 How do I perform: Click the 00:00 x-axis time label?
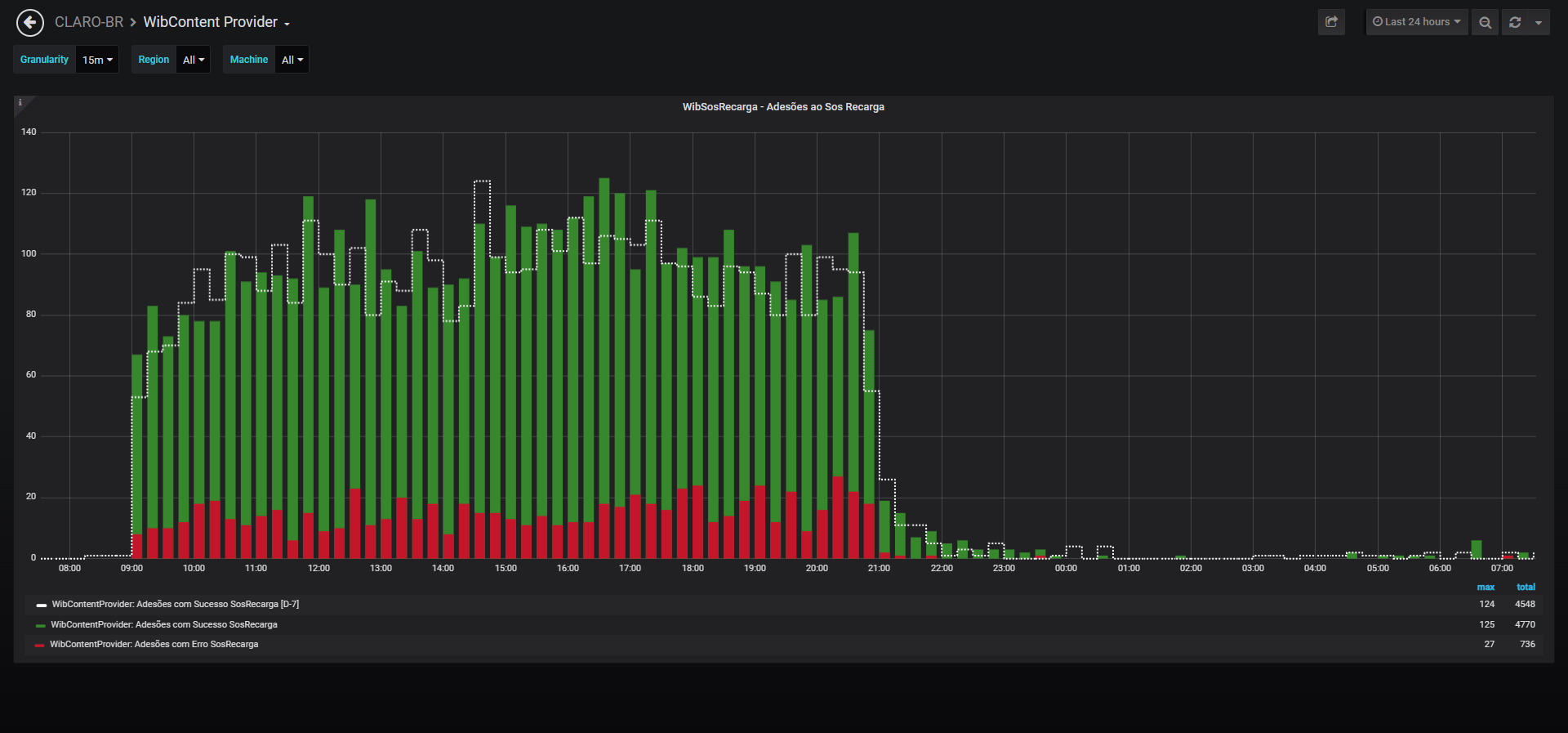coord(1066,568)
